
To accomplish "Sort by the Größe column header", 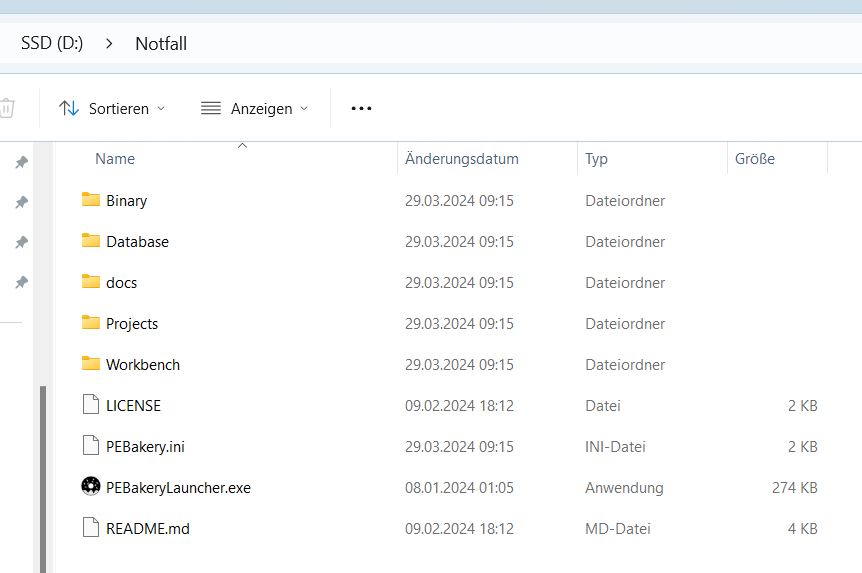I will pyautogui.click(x=755, y=158).
